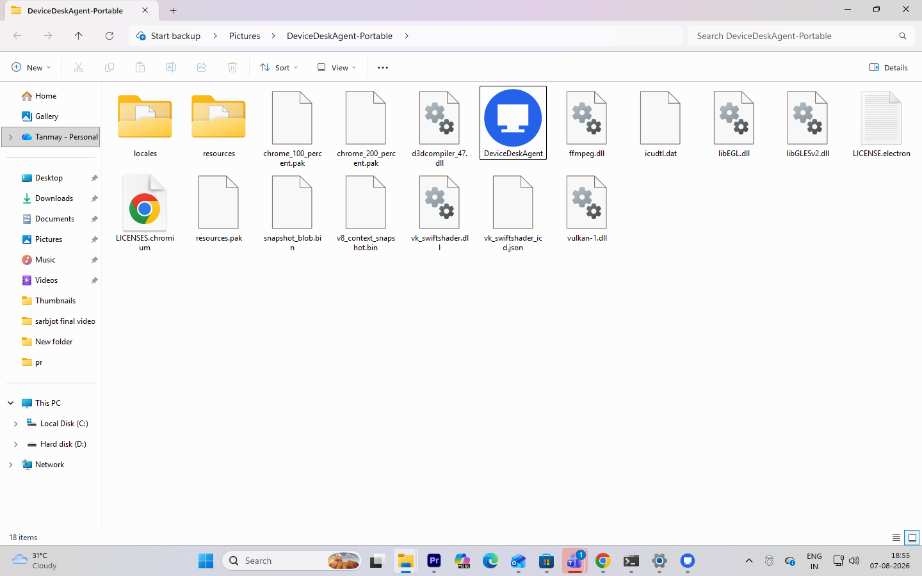
Task: Toggle the Details pane button
Action: click(x=888, y=68)
